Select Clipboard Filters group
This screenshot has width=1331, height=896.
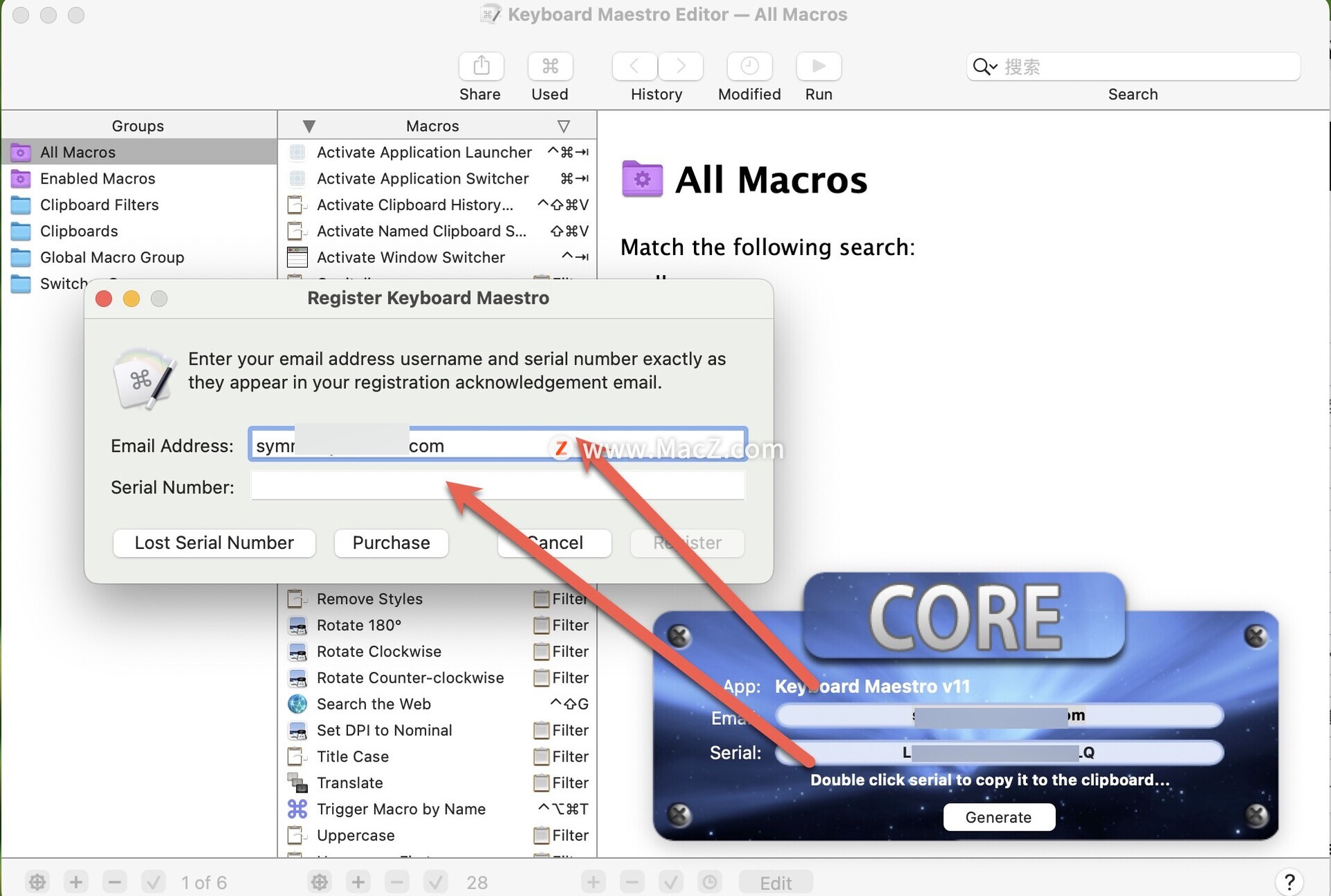click(x=139, y=204)
